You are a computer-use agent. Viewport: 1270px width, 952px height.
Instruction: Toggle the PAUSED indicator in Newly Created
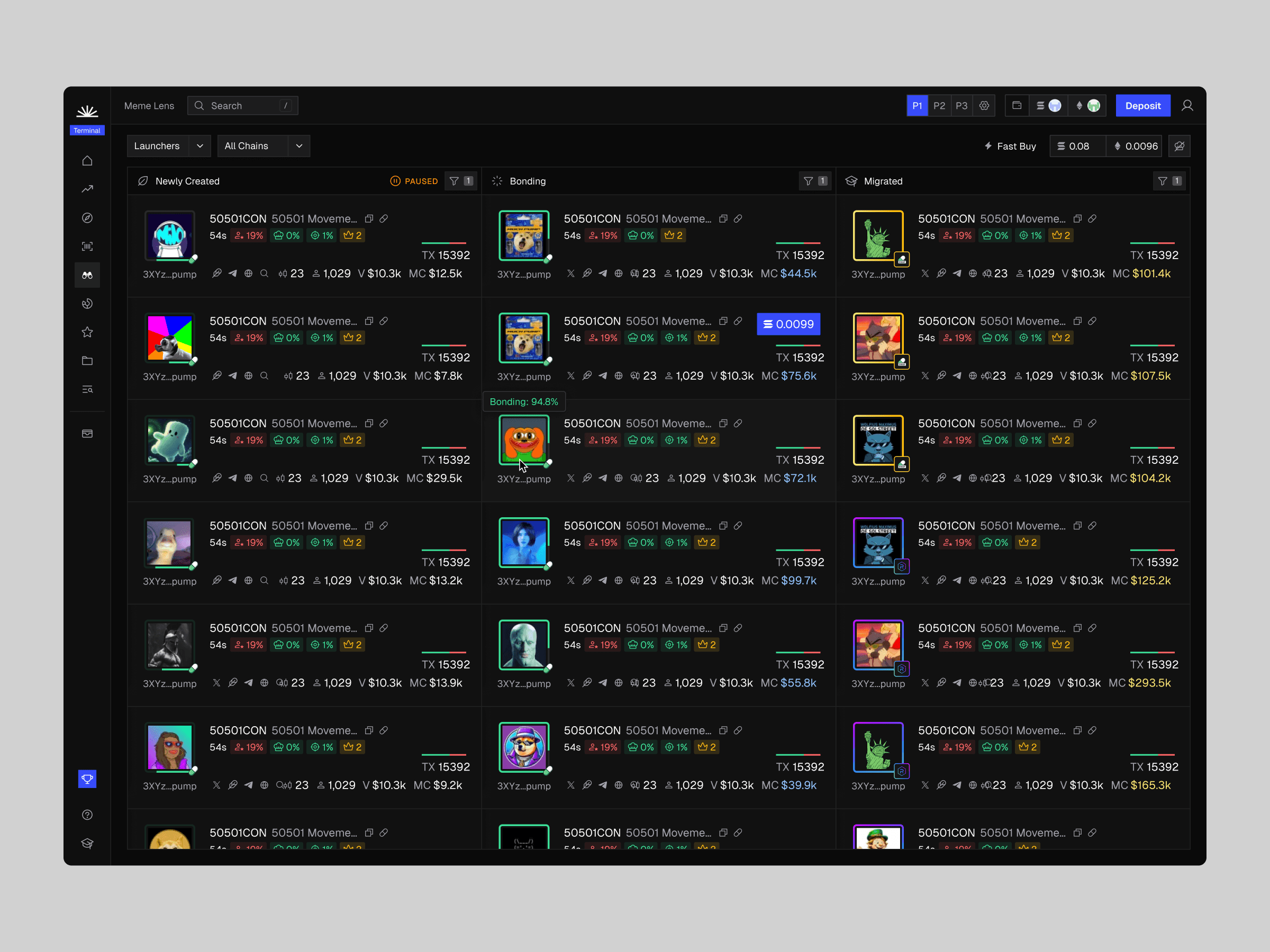coord(414,181)
